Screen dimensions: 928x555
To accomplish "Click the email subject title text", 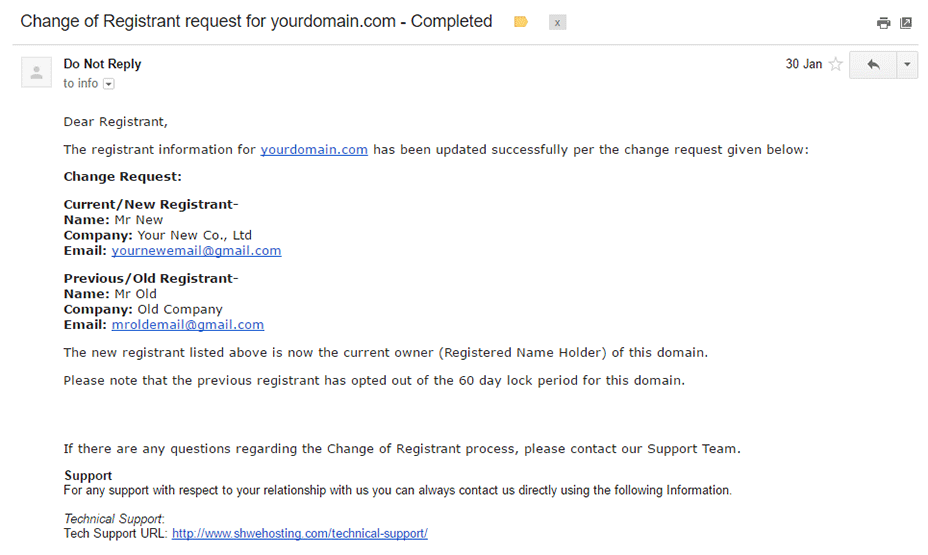I will (x=256, y=21).
